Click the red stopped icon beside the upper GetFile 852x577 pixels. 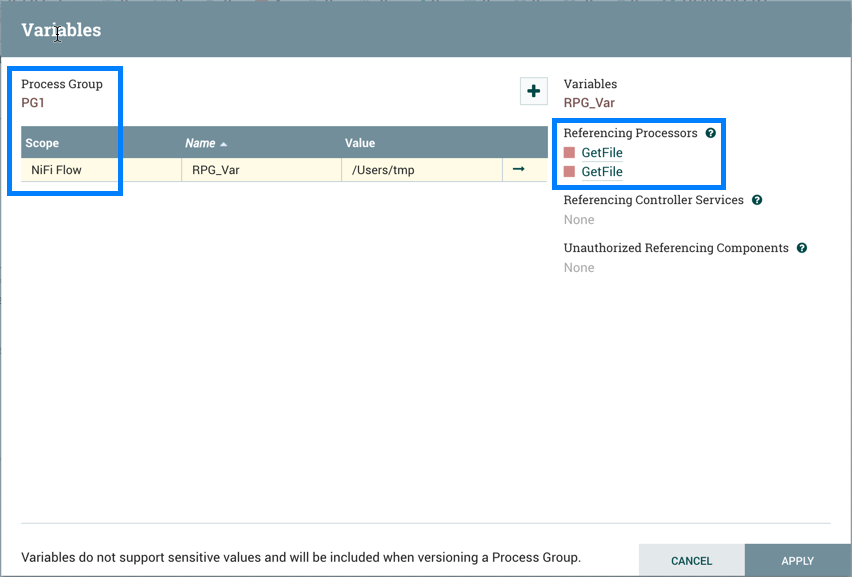(x=570, y=153)
